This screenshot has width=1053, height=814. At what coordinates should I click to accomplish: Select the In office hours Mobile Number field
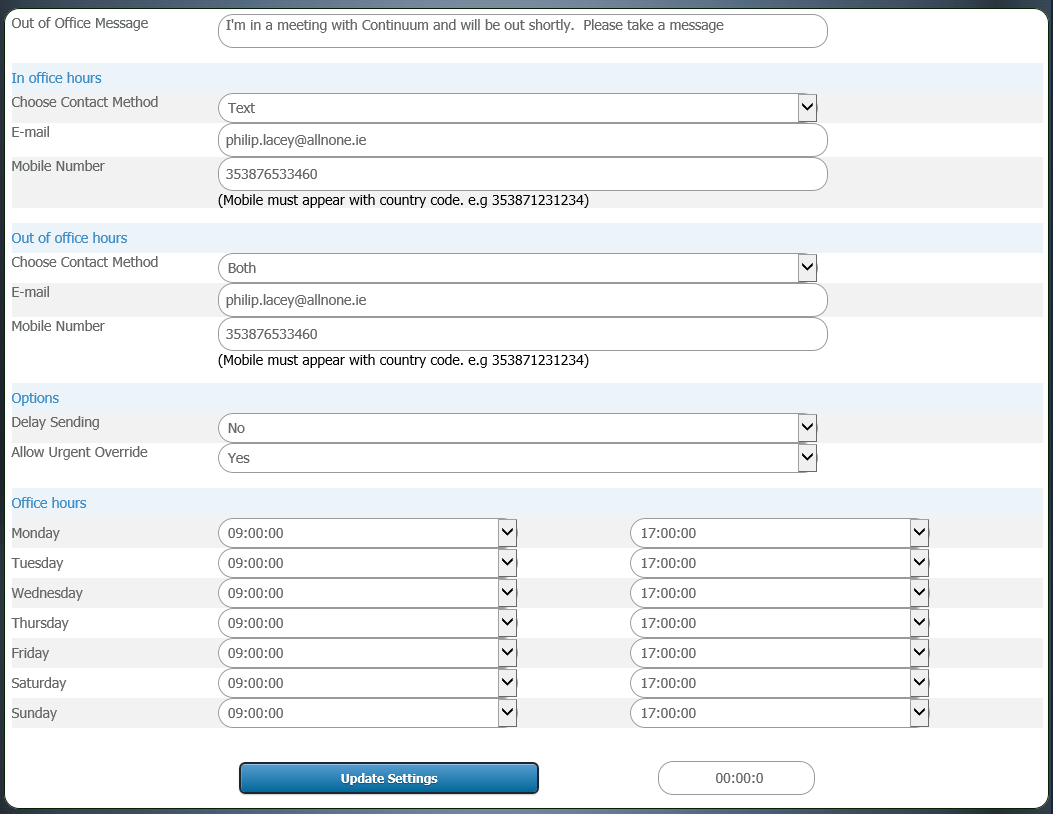pos(522,174)
